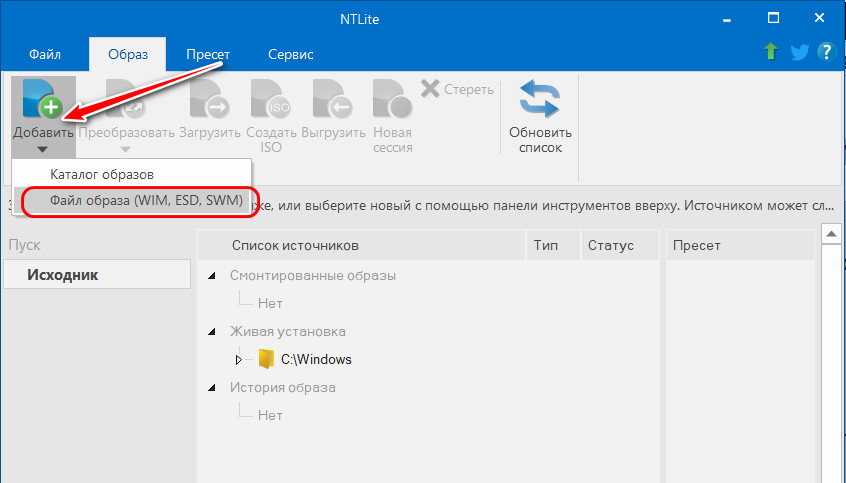Select the C:\Windows entry
Image resolution: width=846 pixels, height=483 pixels.
[316, 359]
